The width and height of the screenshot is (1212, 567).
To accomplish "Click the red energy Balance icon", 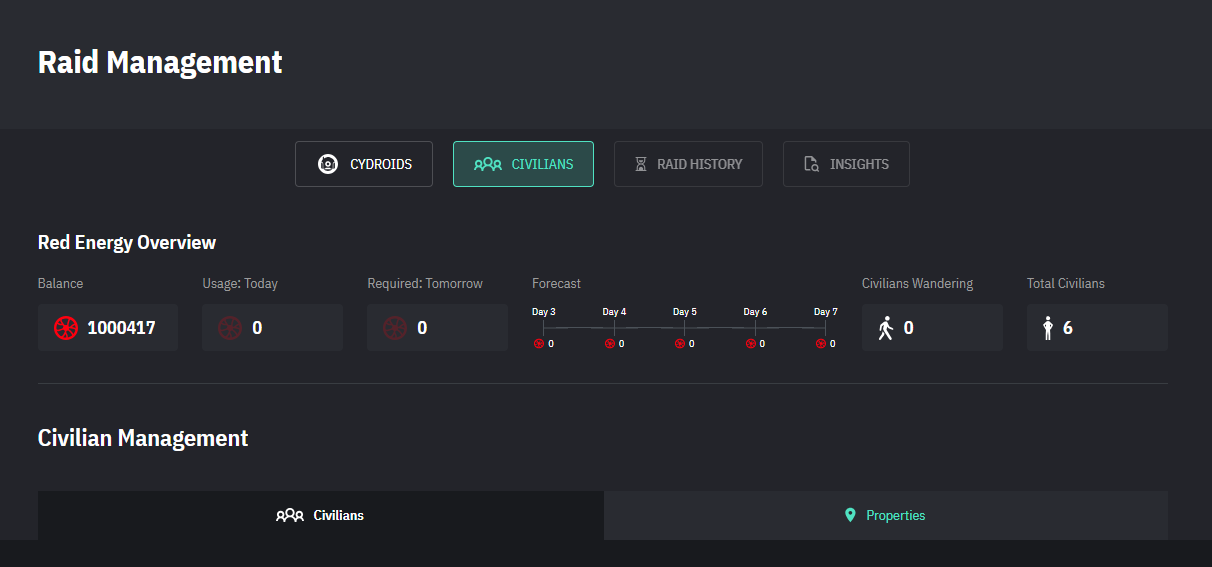I will tap(66, 328).
